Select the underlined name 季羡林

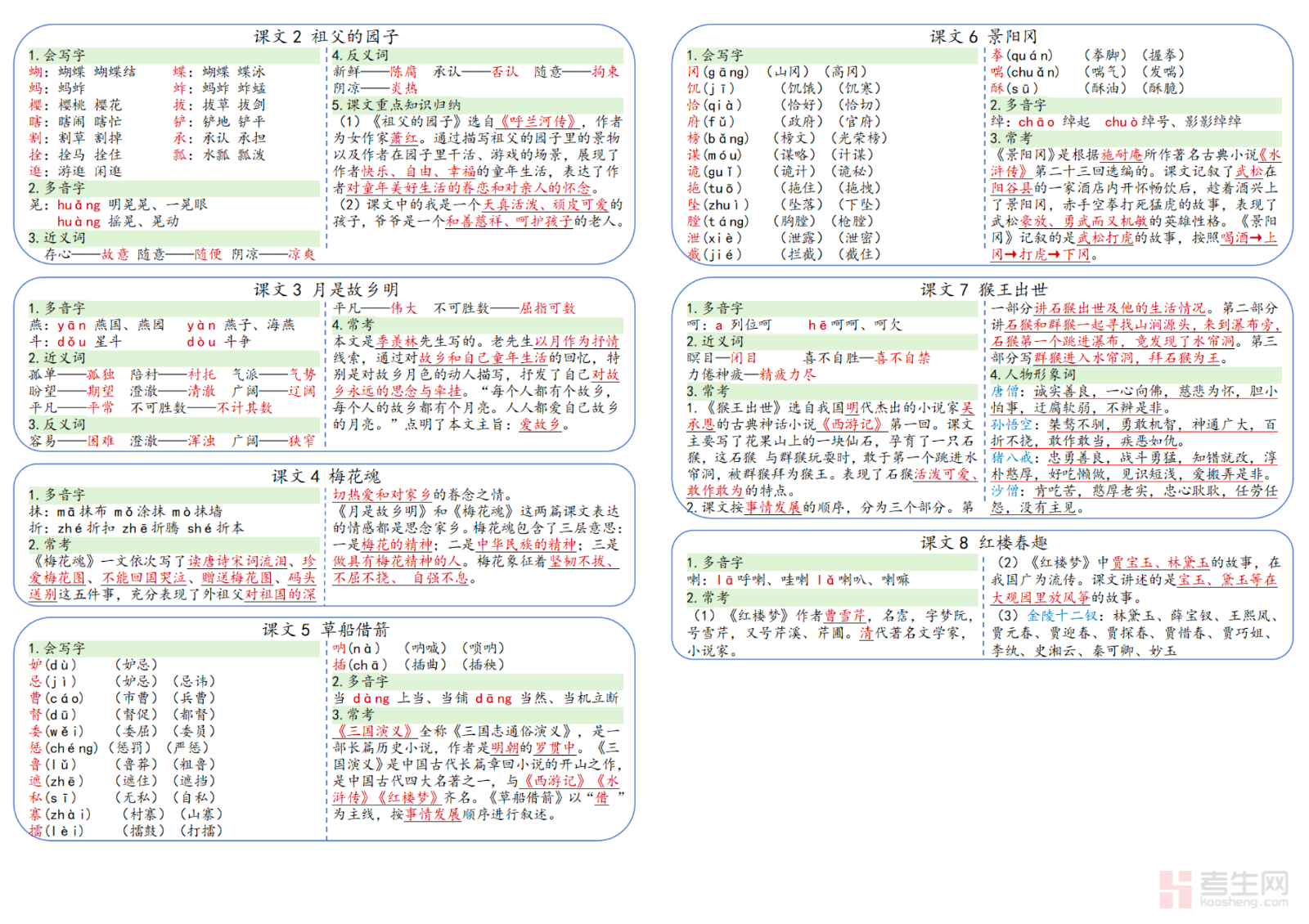397,341
